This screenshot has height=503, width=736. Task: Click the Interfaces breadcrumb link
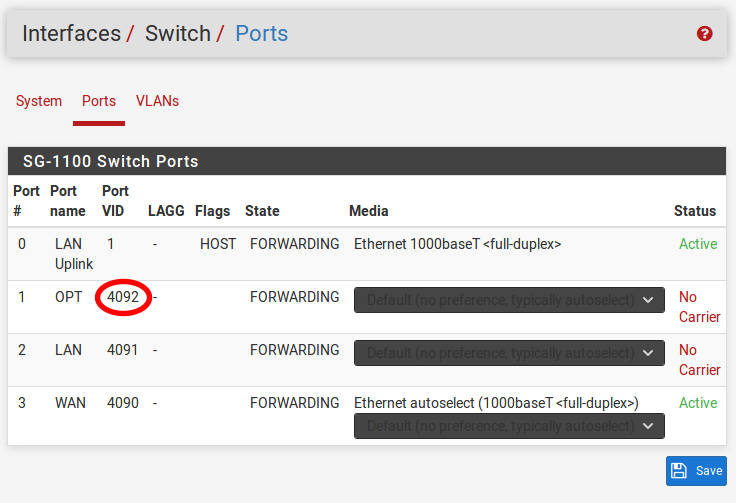71,33
